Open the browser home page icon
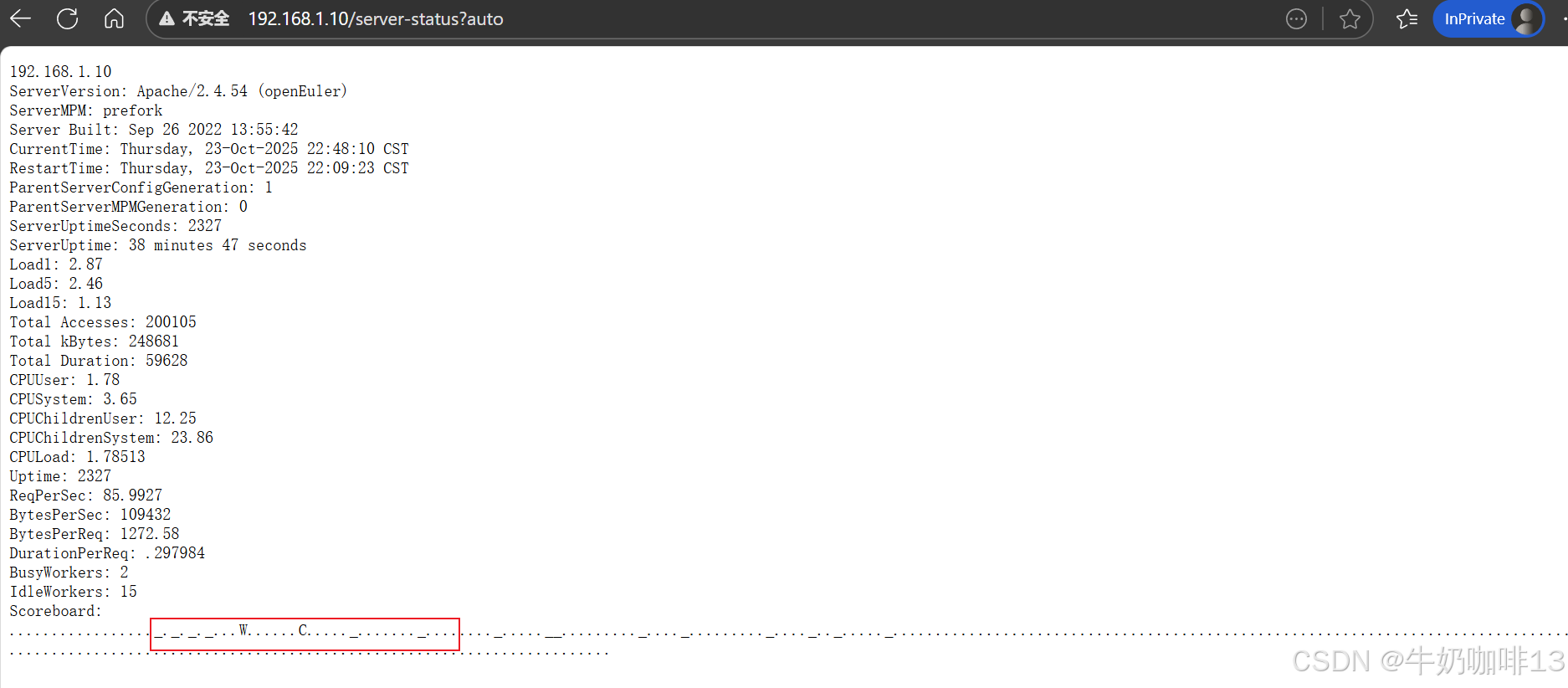 pos(115,18)
